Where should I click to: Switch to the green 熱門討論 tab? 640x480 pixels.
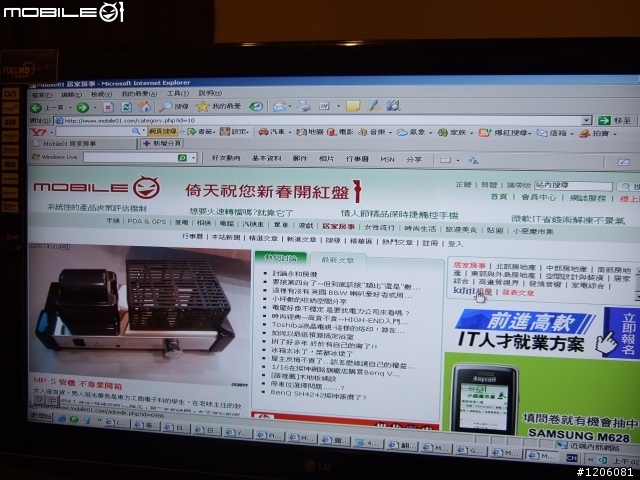[280, 258]
